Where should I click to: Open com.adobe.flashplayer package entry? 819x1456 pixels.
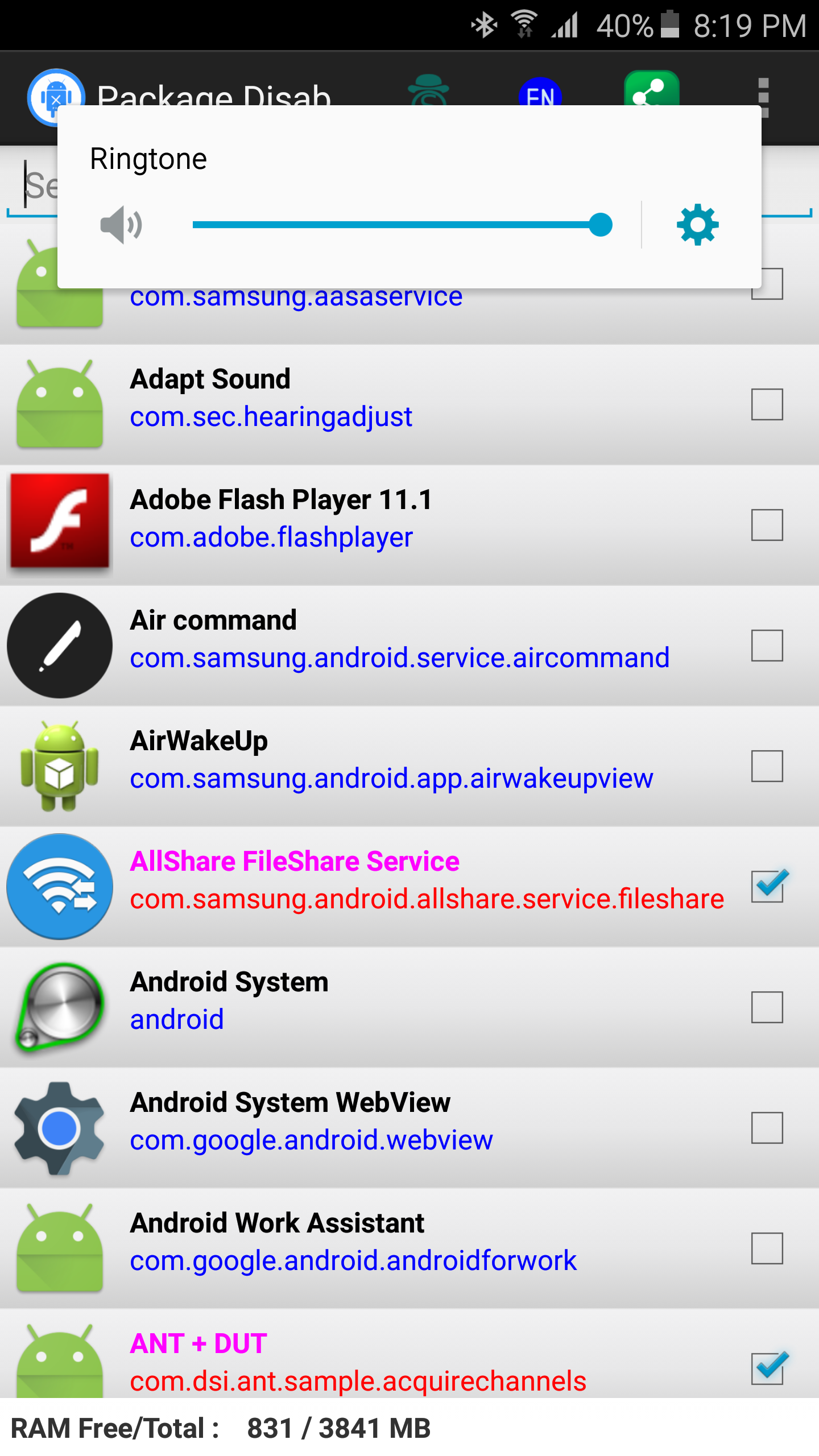tap(271, 537)
